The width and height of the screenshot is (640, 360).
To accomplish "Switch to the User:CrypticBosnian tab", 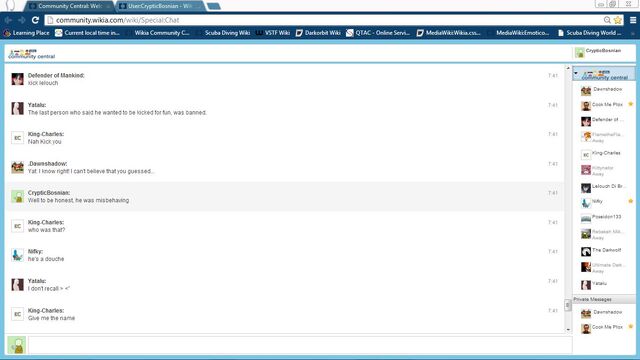I will pyautogui.click(x=160, y=6).
